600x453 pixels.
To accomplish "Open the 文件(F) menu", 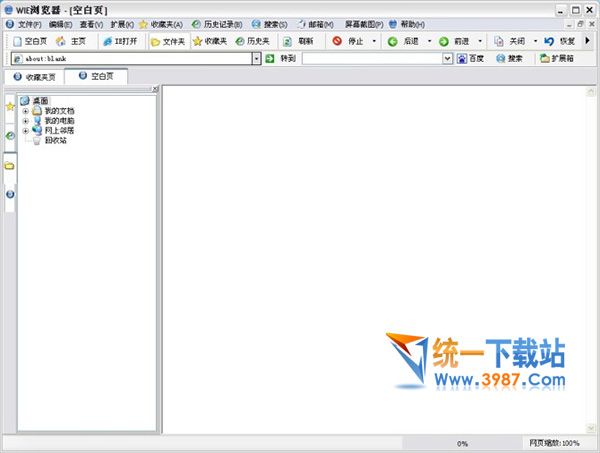I will coord(25,24).
